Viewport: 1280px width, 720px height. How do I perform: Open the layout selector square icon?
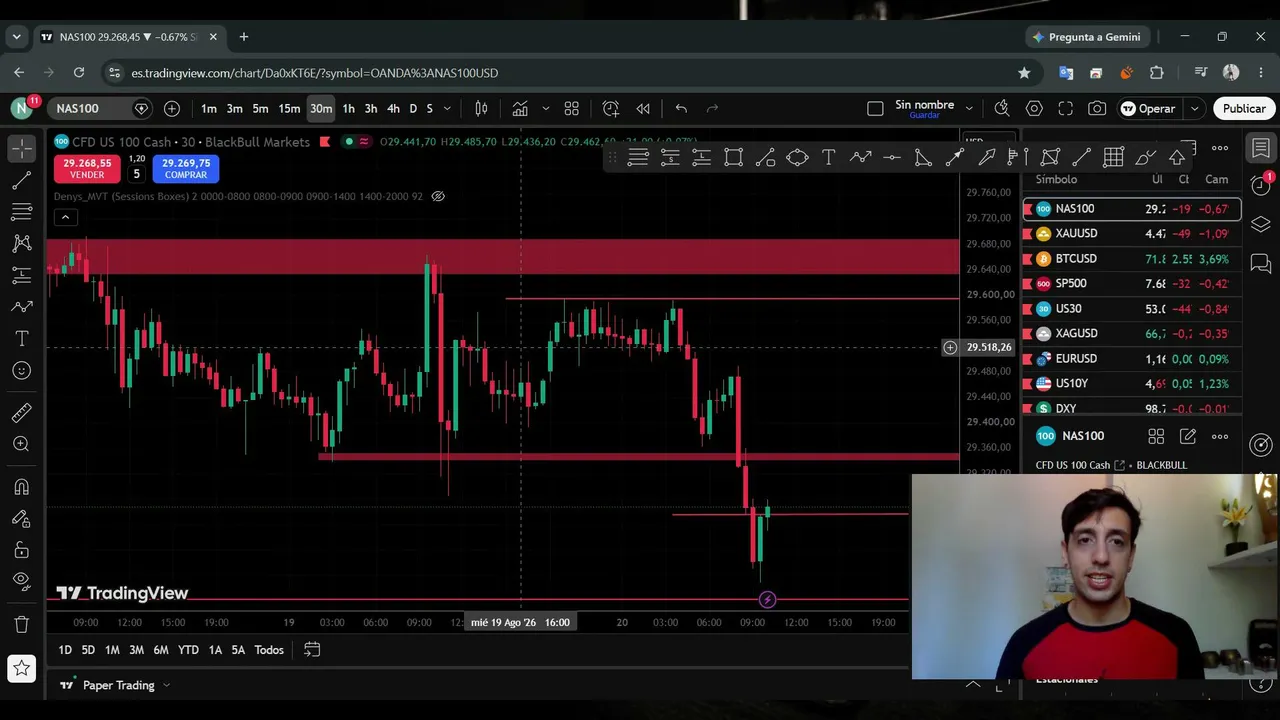[875, 108]
